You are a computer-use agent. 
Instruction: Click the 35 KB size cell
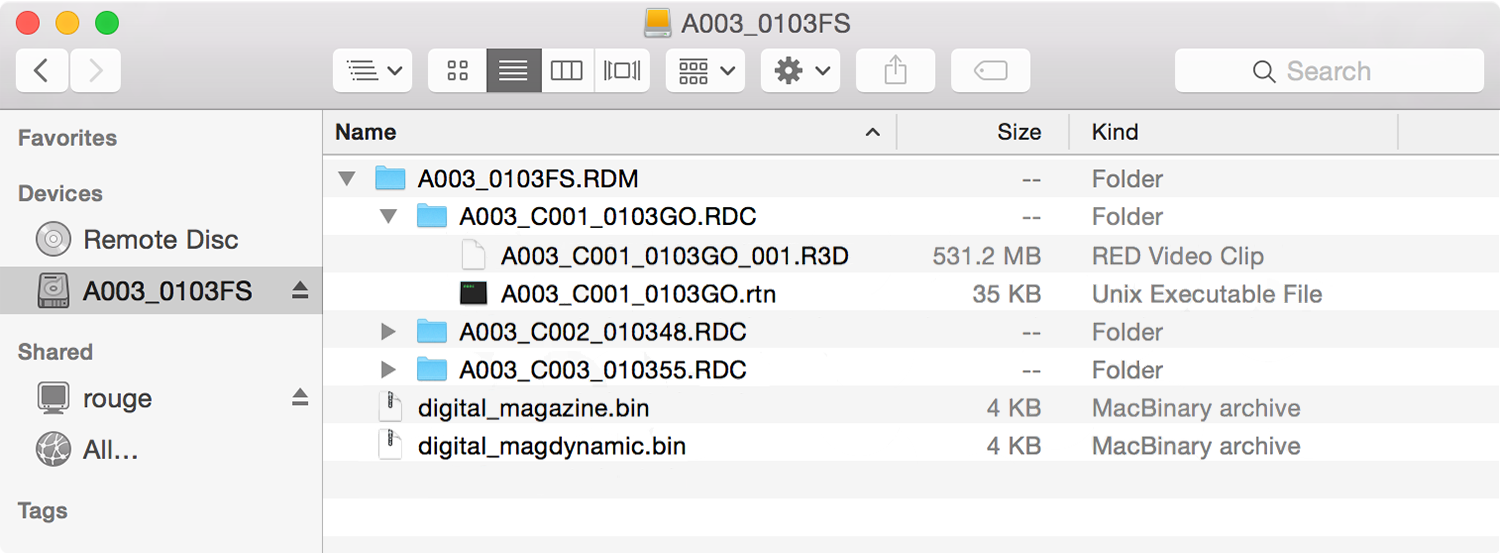(1007, 294)
